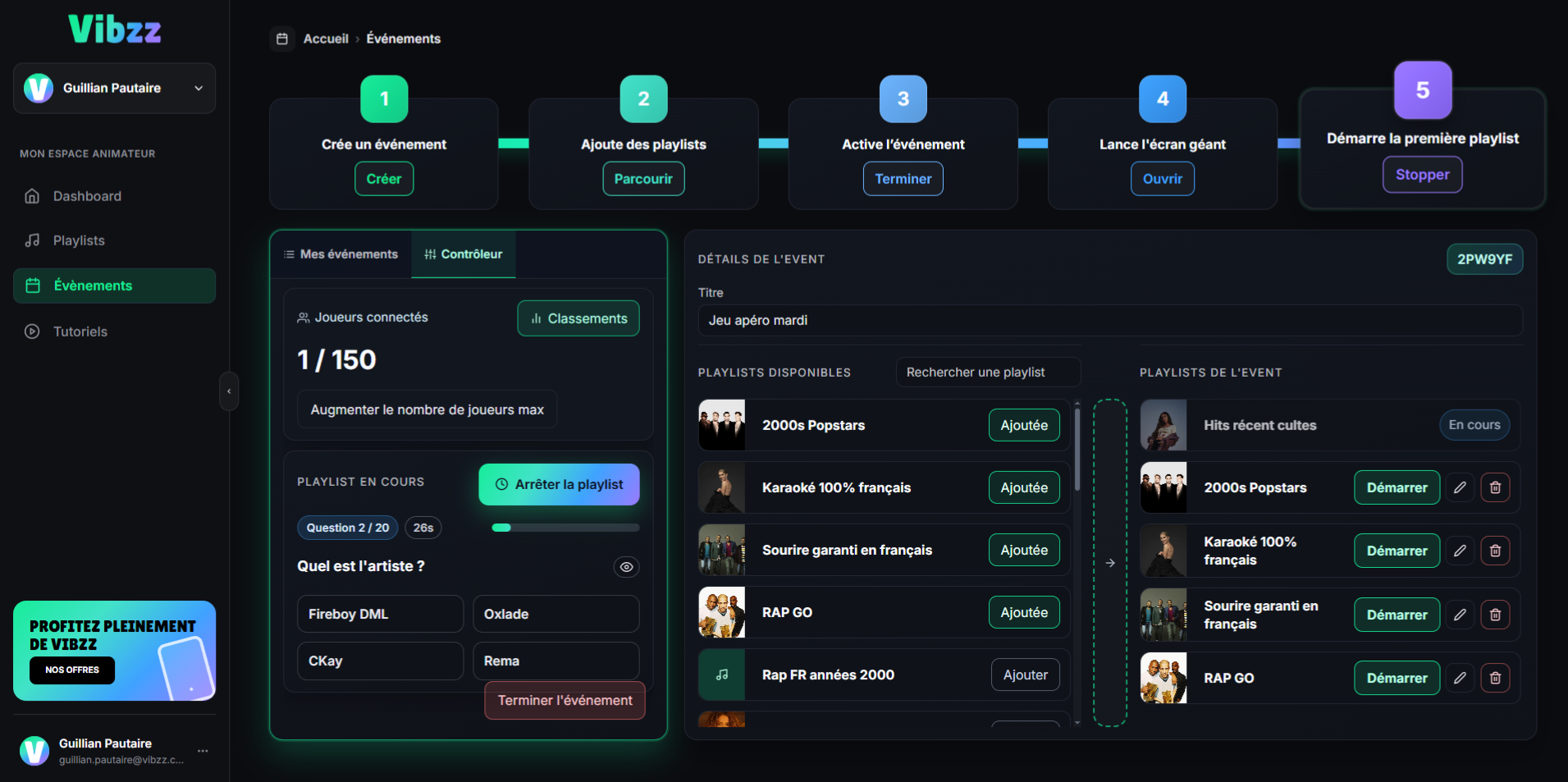Focus the Rechercher une playlist search field
The height and width of the screenshot is (782, 1568).
tap(988, 373)
